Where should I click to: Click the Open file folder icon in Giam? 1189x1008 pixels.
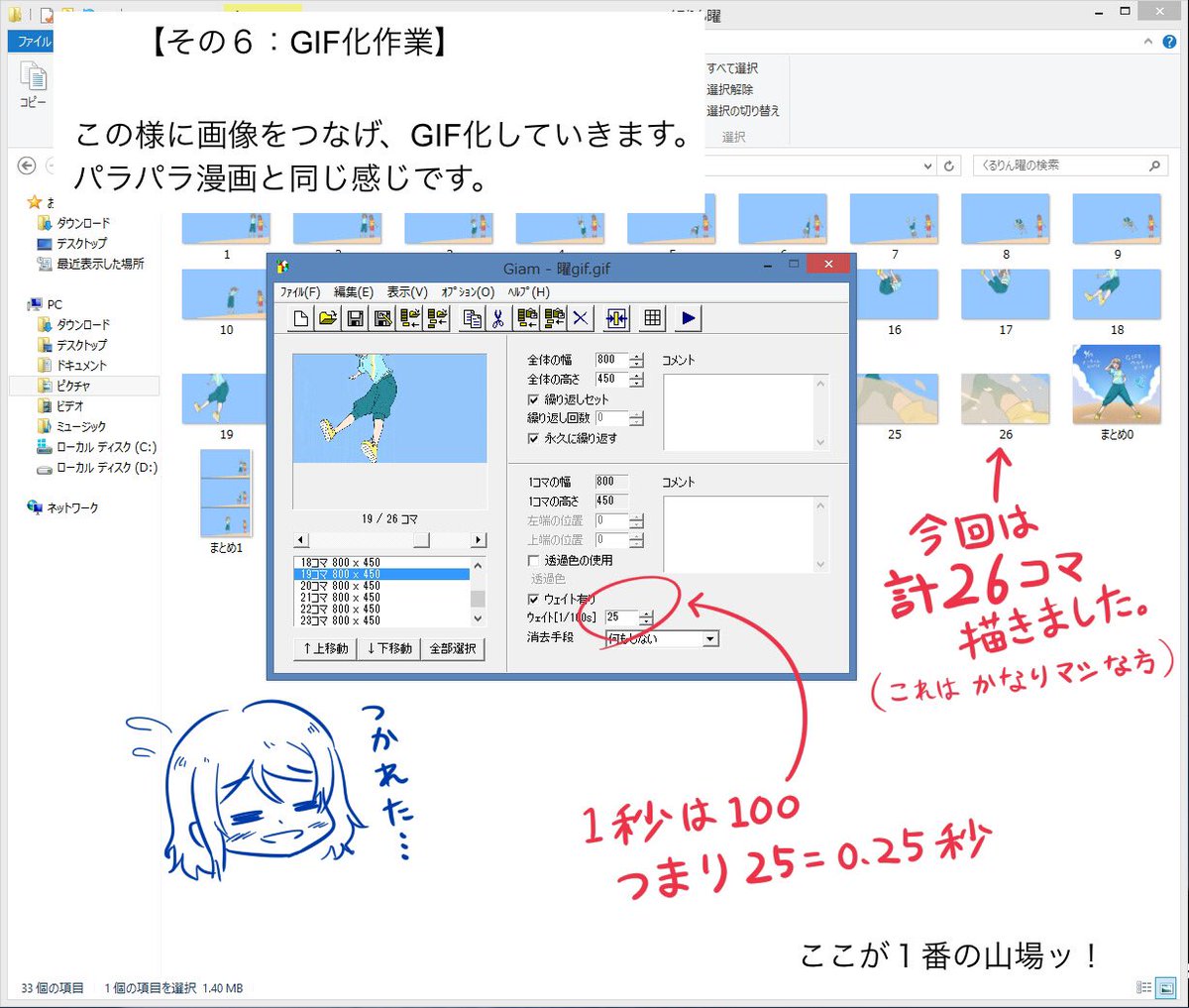328,318
